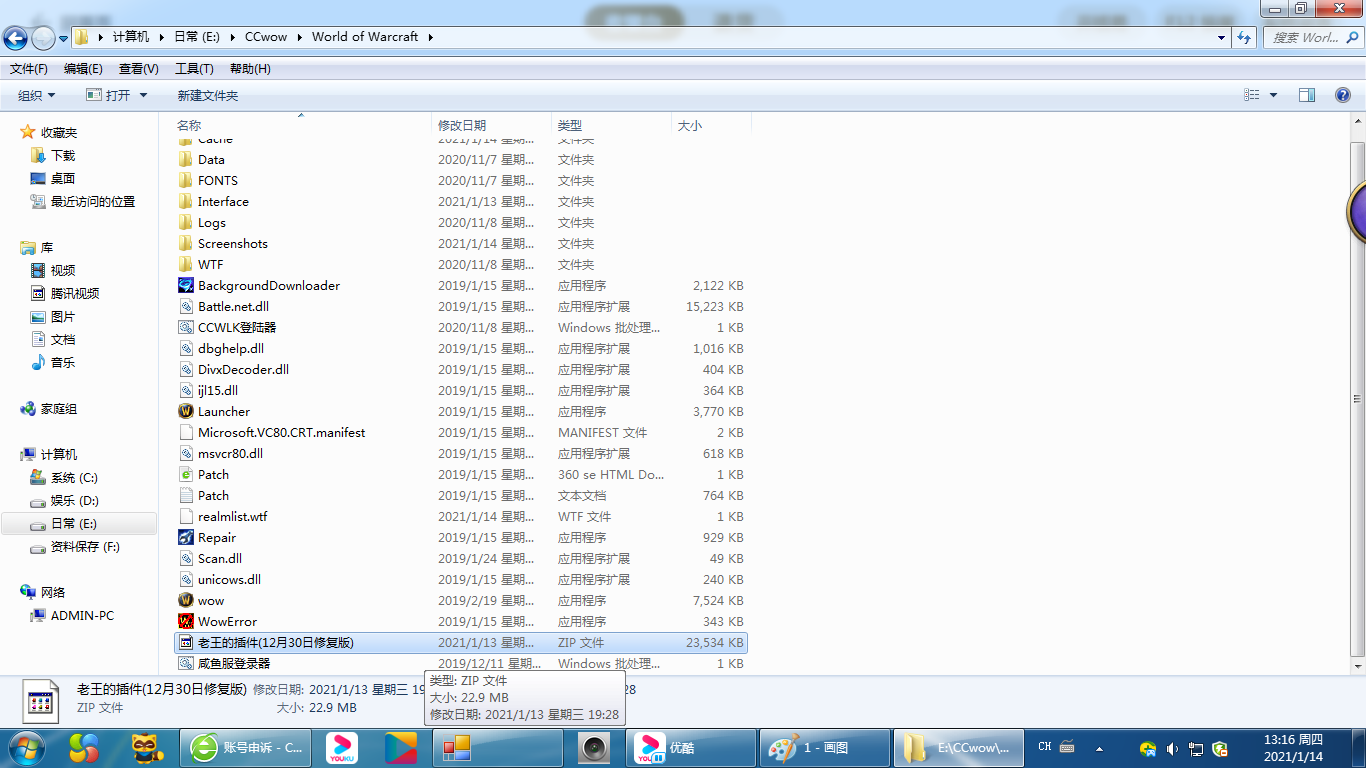Click the Launcher application icon
Viewport: 1366px width, 768px height.
coord(186,411)
